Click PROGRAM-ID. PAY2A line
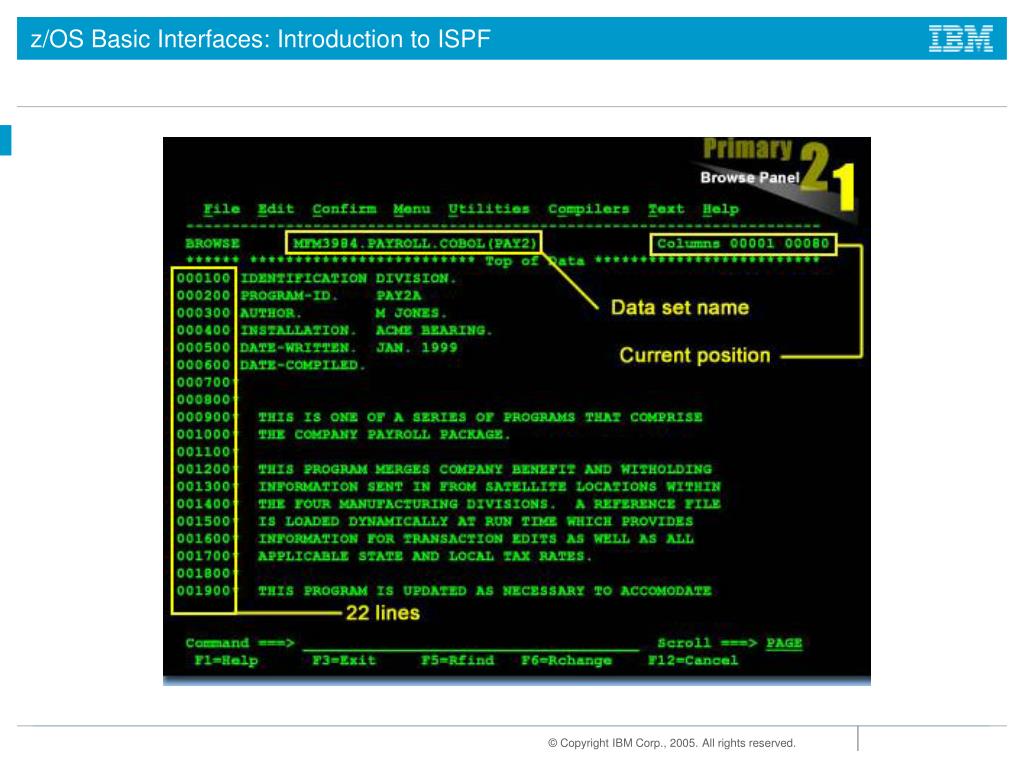The image size is (1024, 768). 330,295
